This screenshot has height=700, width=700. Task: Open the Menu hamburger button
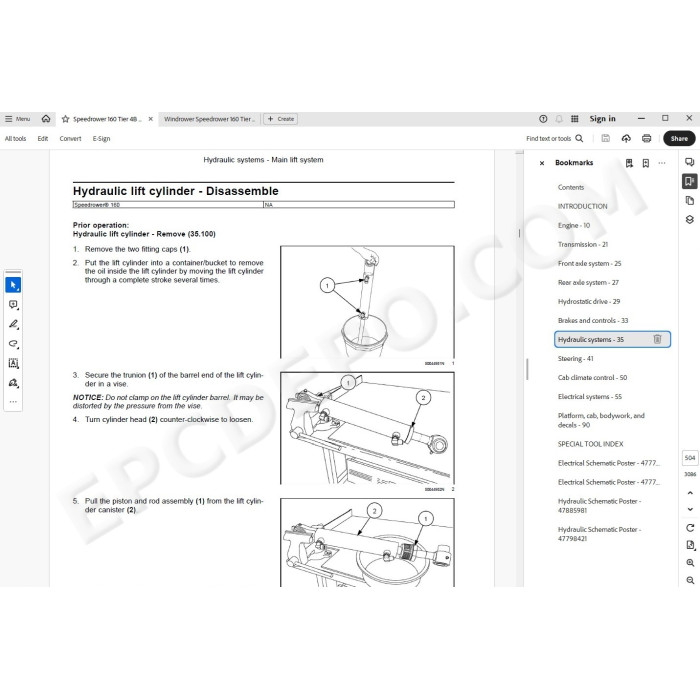coord(17,119)
